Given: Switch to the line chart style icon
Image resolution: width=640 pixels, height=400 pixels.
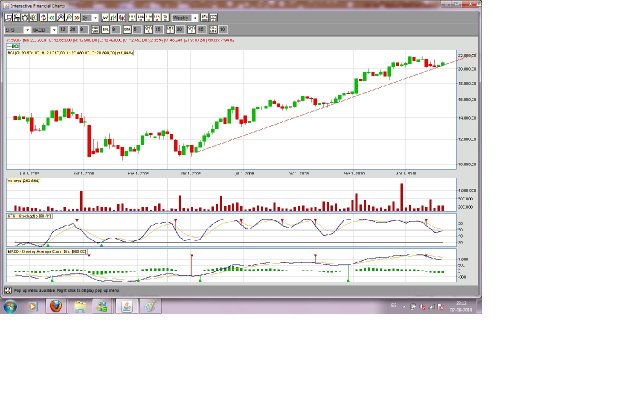Looking at the screenshot, I should (105, 18).
